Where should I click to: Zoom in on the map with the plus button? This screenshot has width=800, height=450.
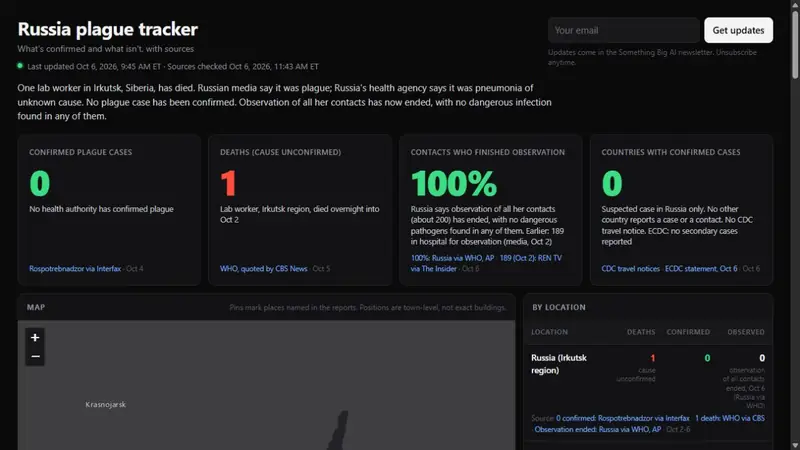point(35,337)
